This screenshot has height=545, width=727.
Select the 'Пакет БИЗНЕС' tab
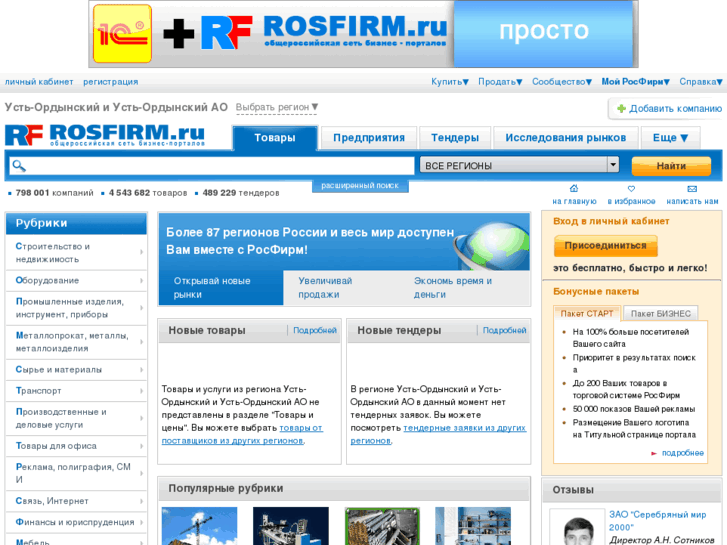pyautogui.click(x=661, y=314)
